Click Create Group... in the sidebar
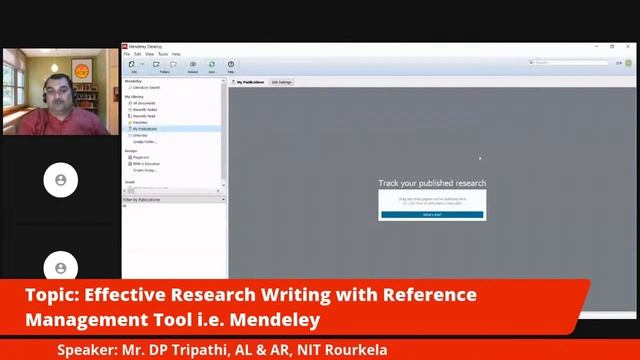The image size is (640, 360). (145, 170)
